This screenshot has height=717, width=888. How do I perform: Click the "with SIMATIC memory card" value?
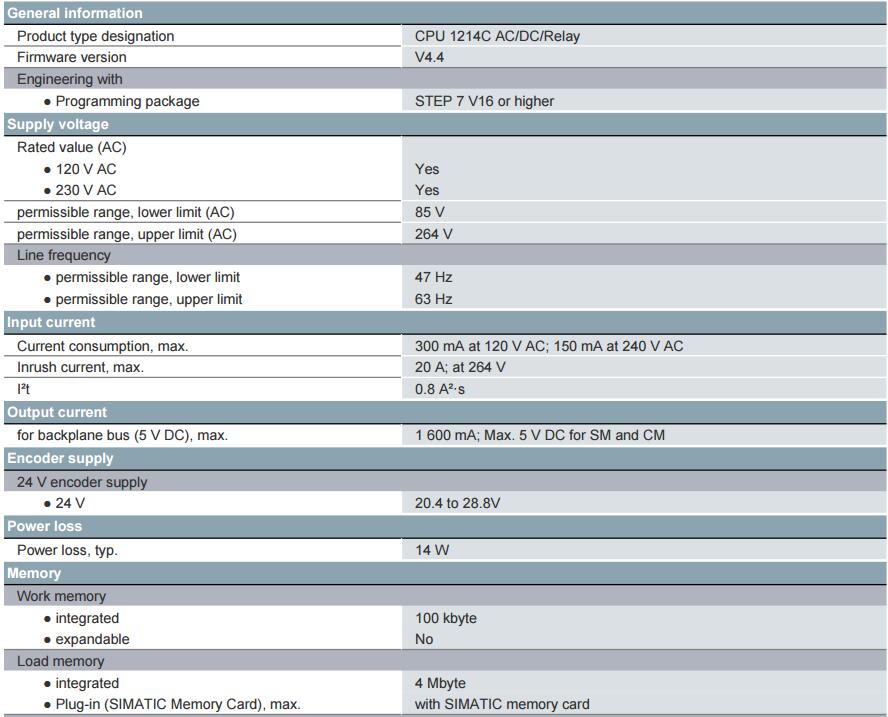[502, 705]
